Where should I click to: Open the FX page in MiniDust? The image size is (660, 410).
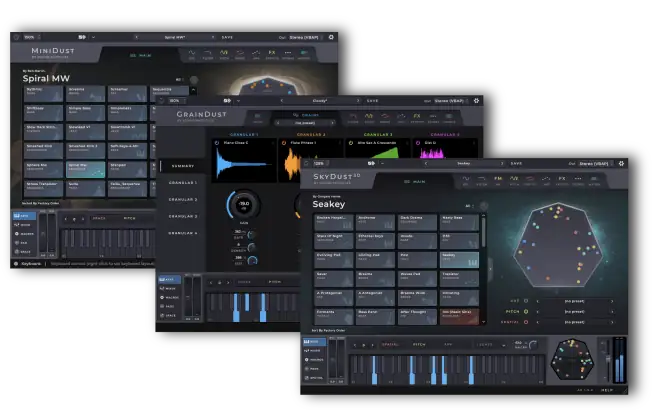click(x=272, y=54)
